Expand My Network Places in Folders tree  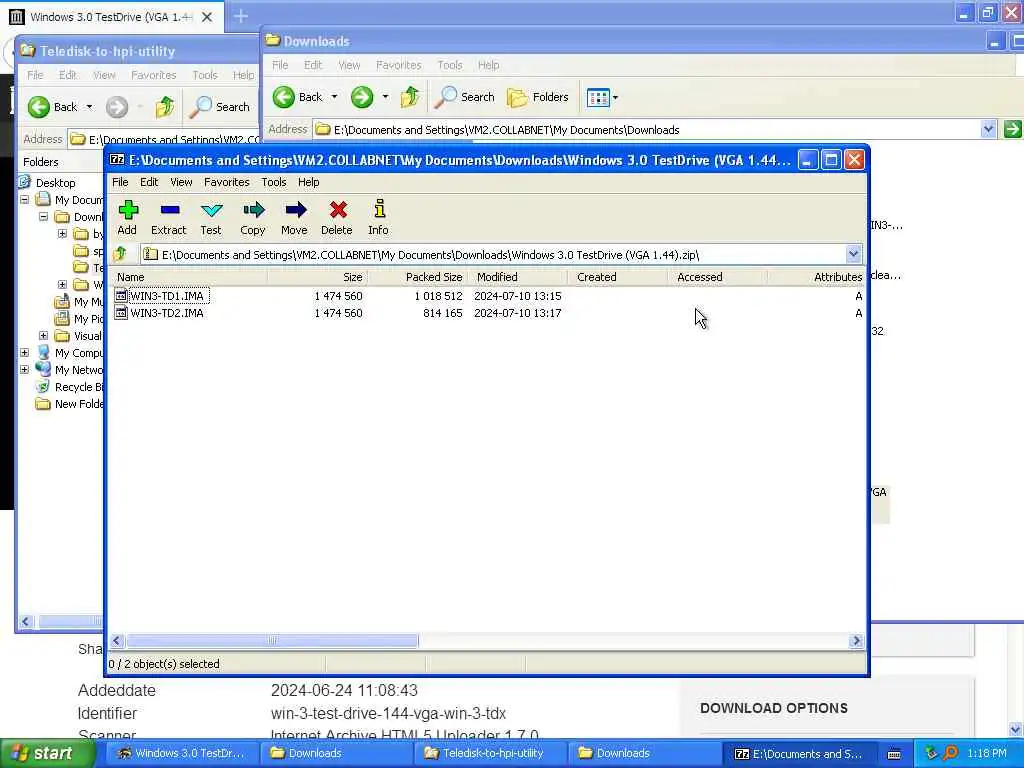coord(25,370)
